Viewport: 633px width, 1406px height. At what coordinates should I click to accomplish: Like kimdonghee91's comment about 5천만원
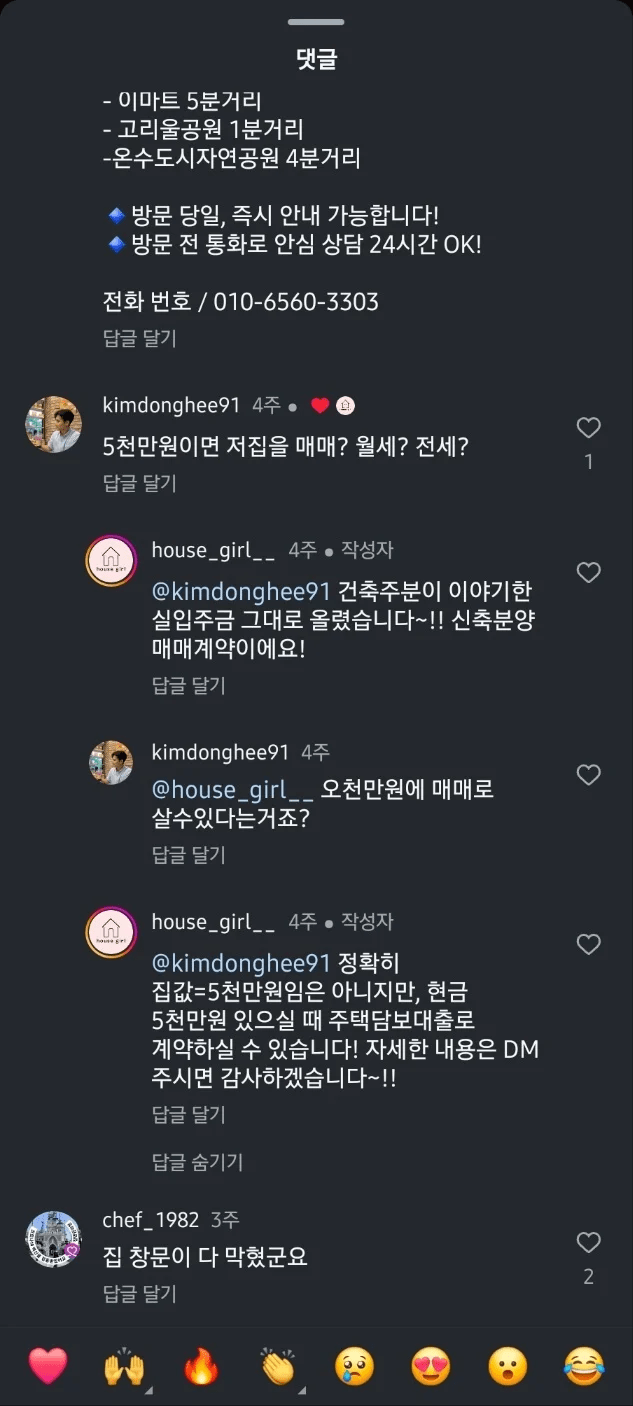(x=589, y=429)
